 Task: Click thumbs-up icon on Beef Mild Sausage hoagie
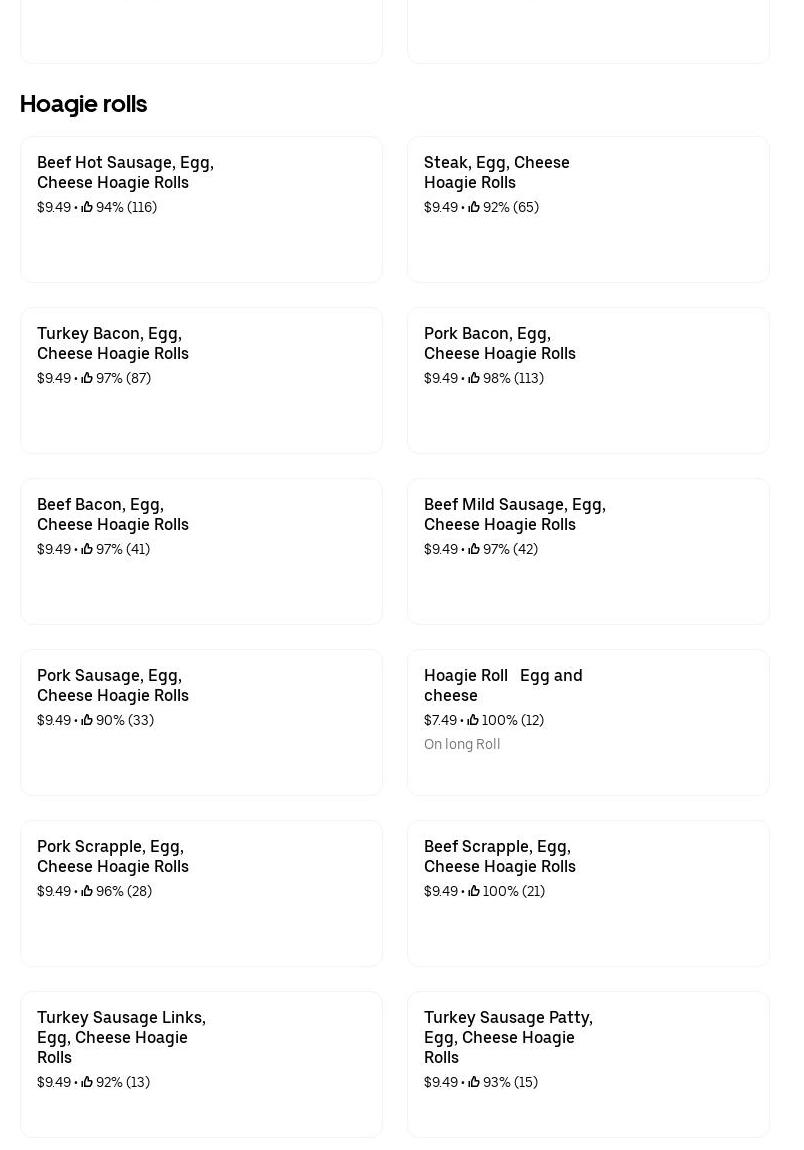474,549
